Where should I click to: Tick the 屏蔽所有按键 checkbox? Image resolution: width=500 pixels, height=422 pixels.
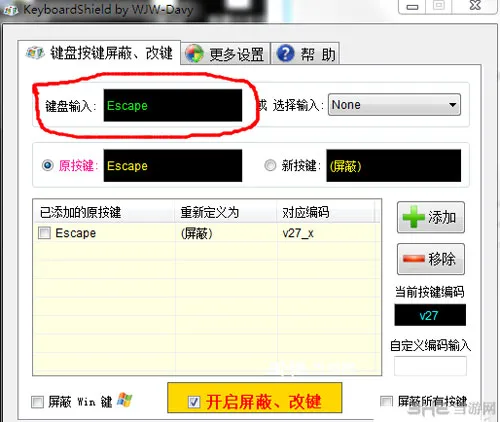pos(386,401)
